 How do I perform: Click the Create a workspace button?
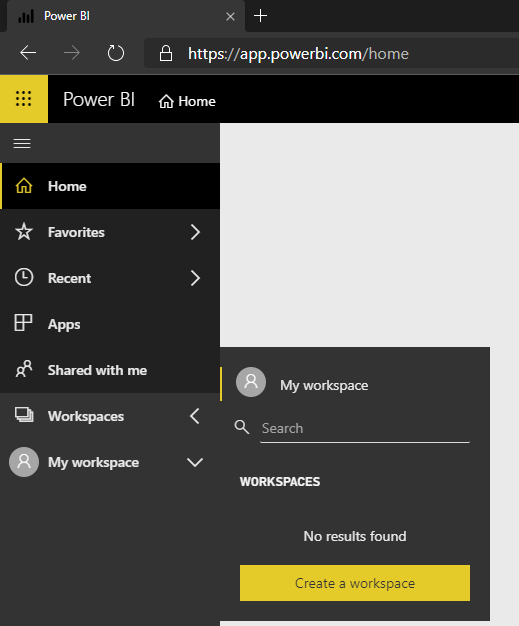click(355, 583)
